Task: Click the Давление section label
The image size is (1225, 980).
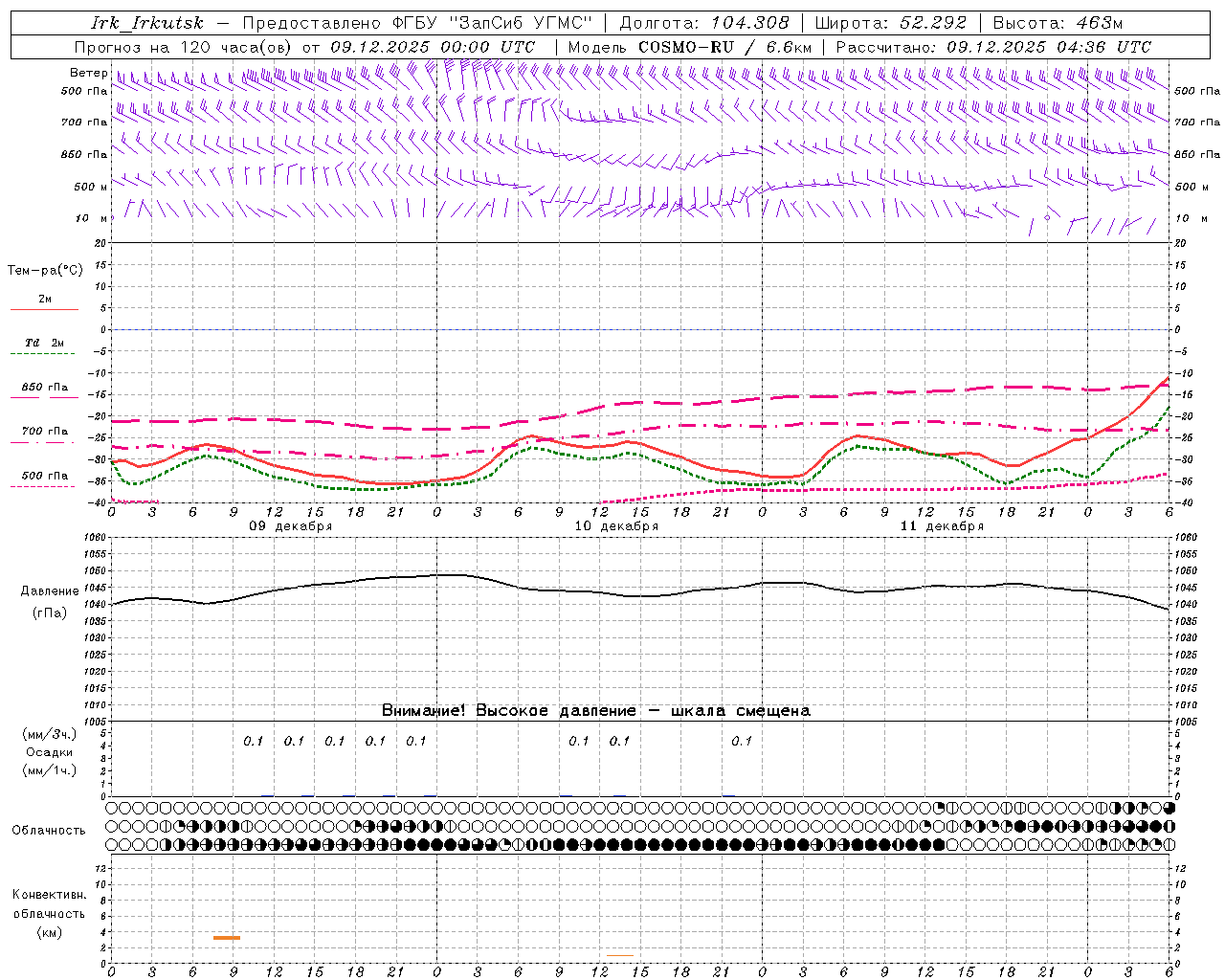Action: click(50, 591)
